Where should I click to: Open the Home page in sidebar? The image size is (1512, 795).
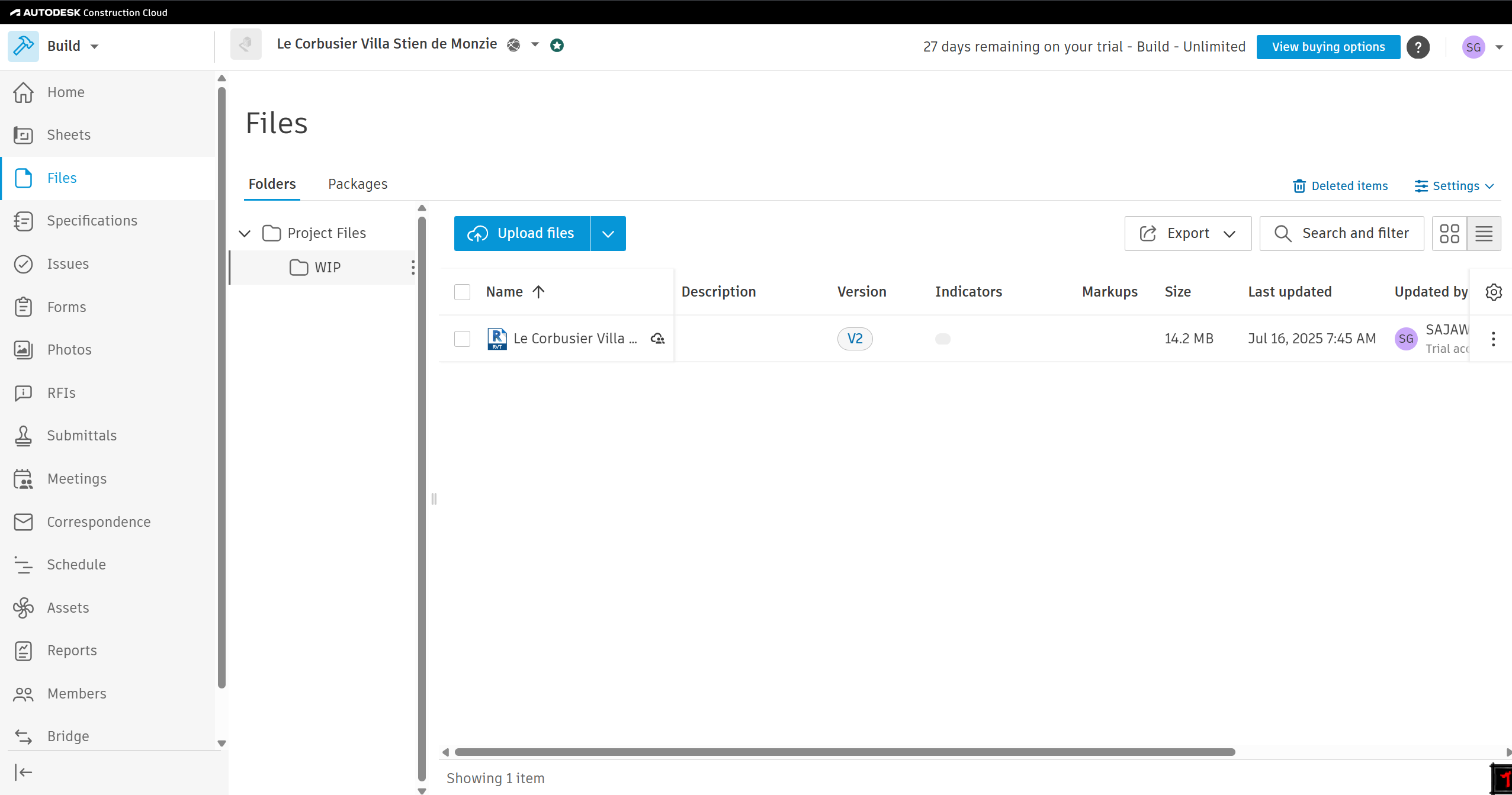[108, 92]
